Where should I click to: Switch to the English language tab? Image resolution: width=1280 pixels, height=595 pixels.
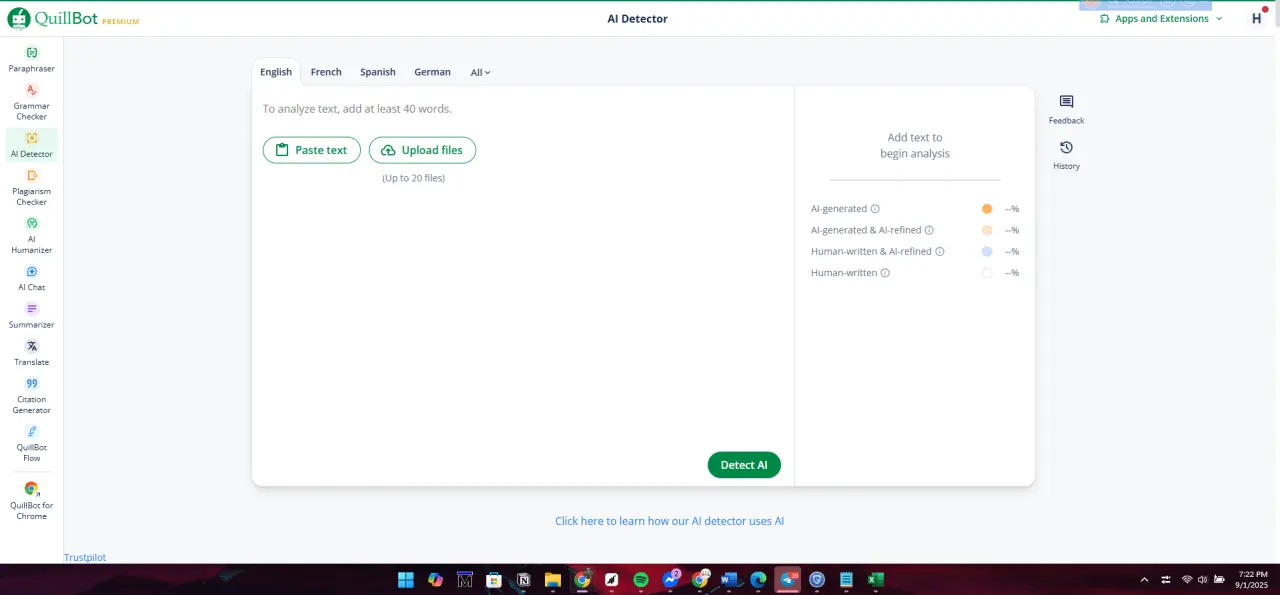276,72
